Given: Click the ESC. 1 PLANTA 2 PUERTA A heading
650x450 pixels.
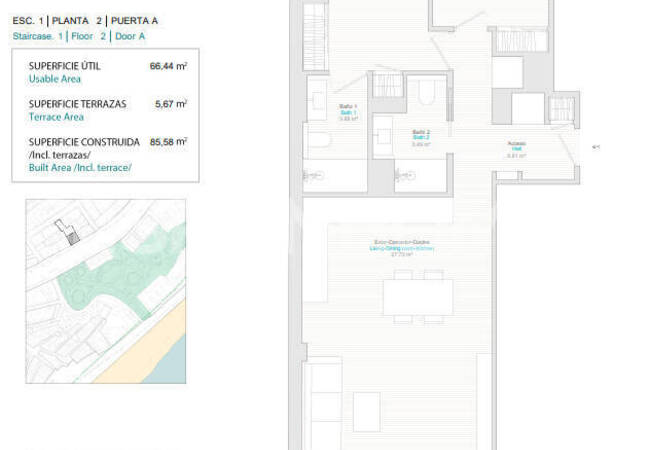Looking at the screenshot, I should (x=85, y=20).
